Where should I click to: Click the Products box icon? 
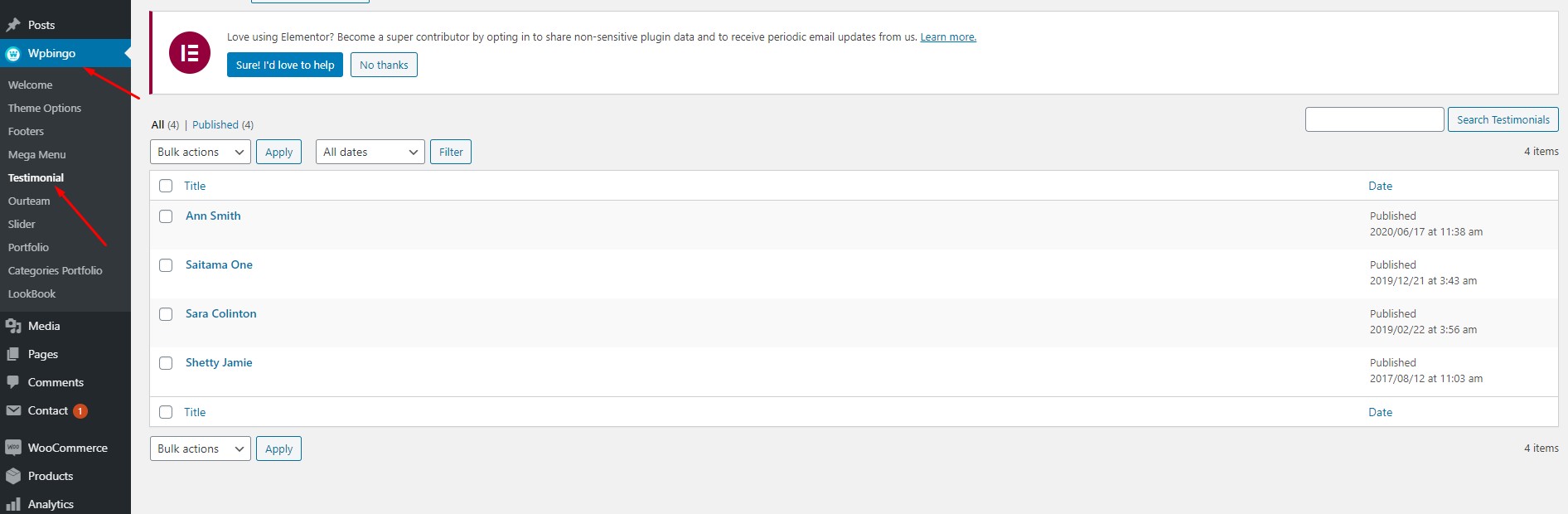tap(13, 476)
